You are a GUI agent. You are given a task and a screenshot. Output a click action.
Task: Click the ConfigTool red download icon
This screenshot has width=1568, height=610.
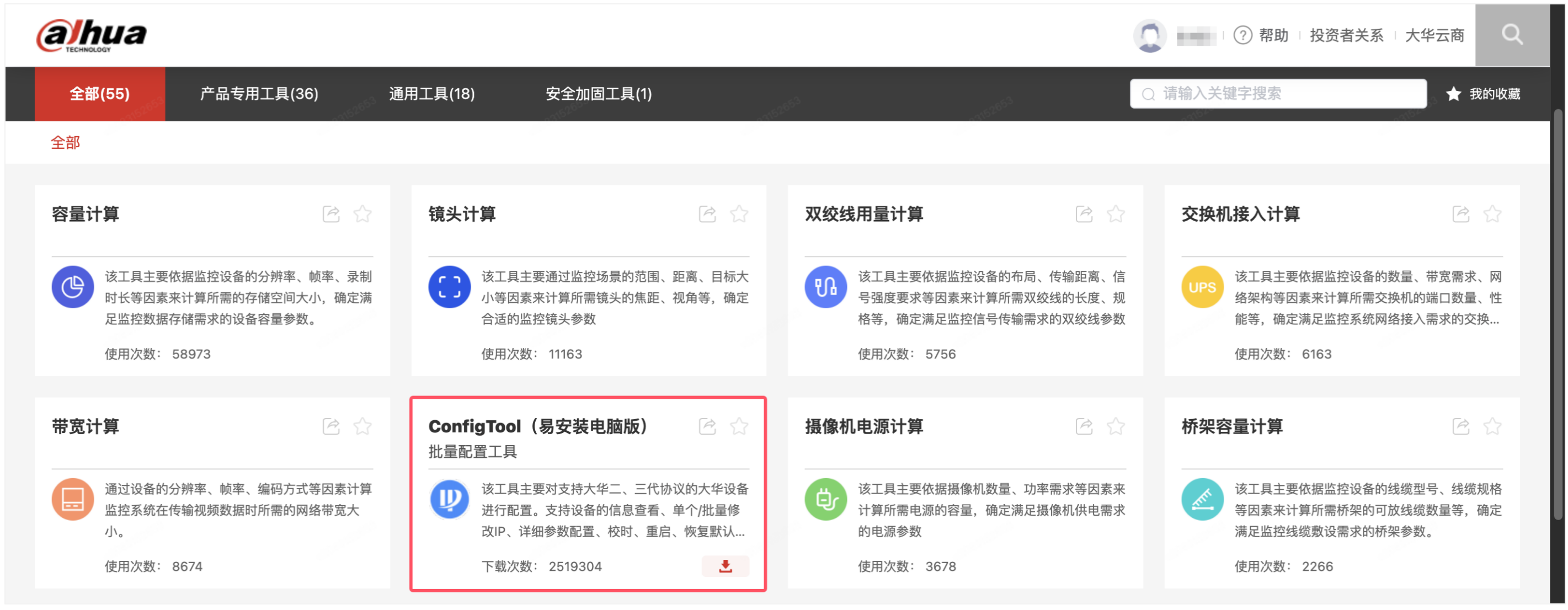(725, 566)
